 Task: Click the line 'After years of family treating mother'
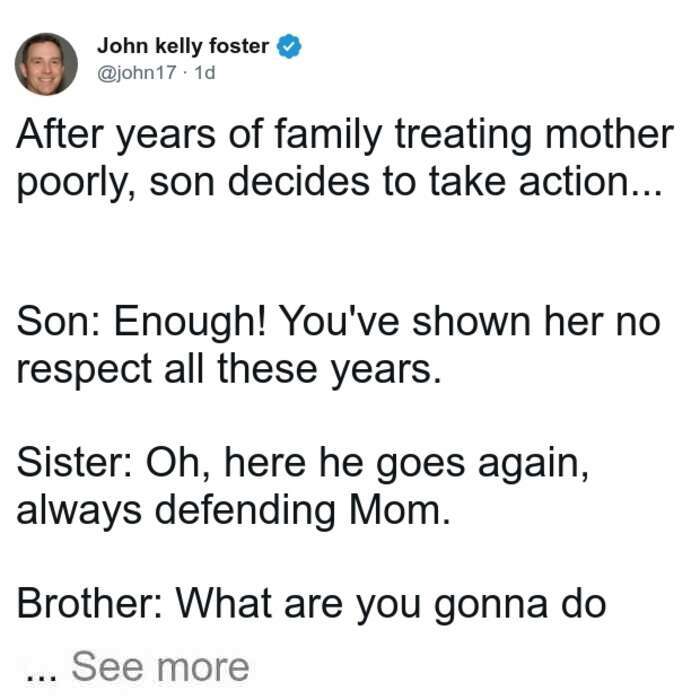[x=345, y=135]
